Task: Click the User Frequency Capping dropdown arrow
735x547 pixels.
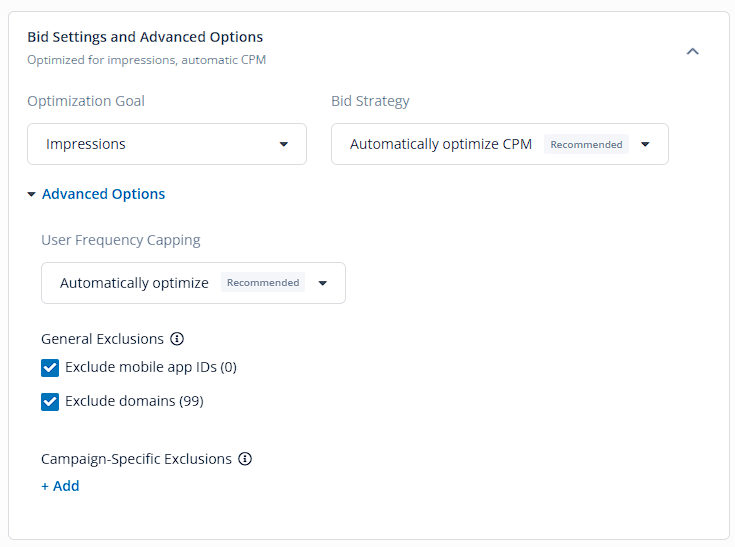Action: (322, 283)
